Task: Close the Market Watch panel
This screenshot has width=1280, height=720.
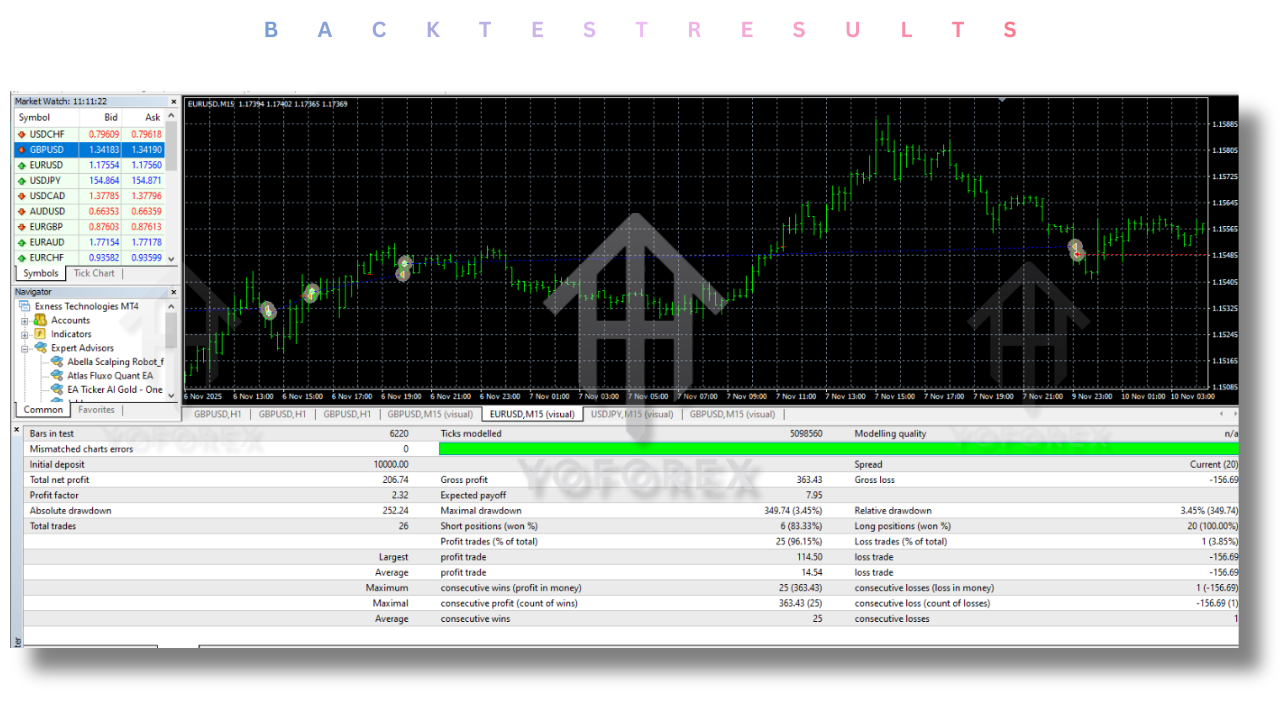Action: [x=173, y=102]
